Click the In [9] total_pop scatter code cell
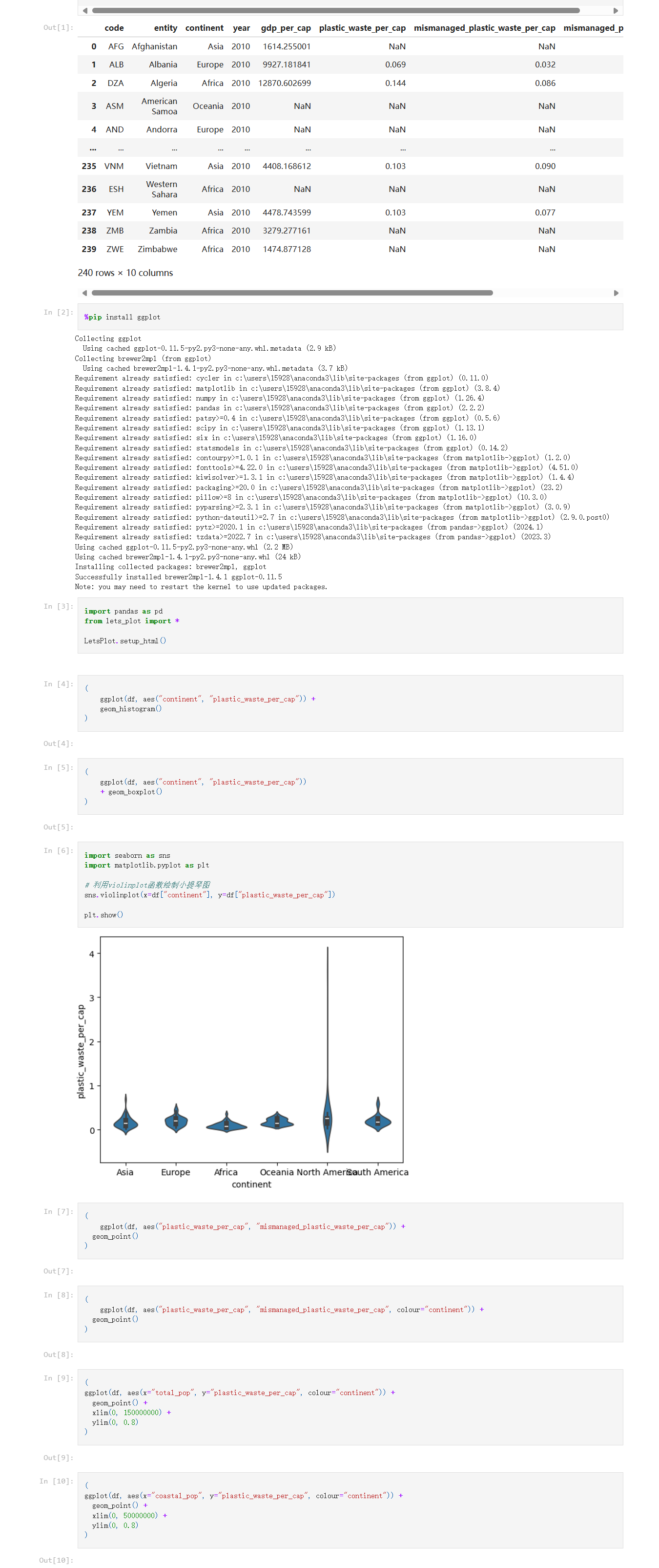Viewport: 659px width, 1568px height. click(x=350, y=1407)
